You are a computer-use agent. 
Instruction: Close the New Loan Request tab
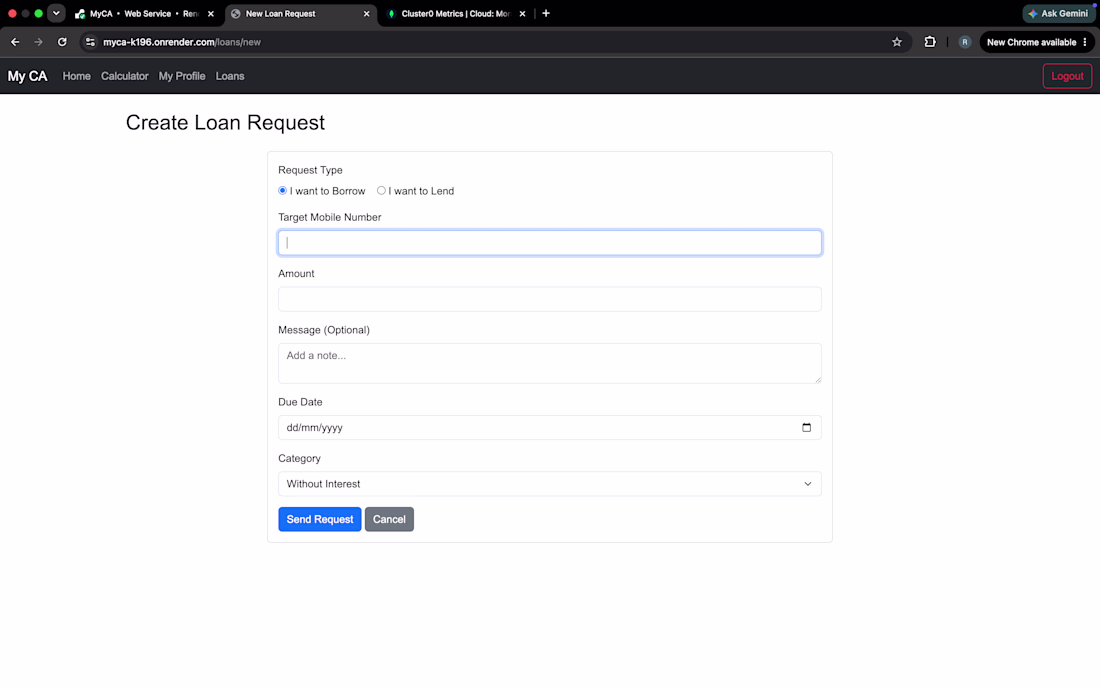click(x=366, y=13)
